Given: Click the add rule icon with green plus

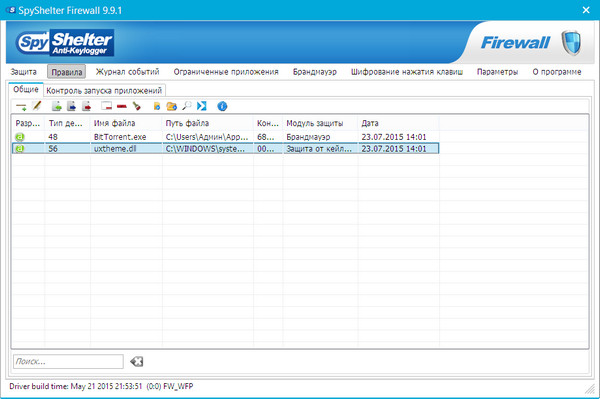Looking at the screenshot, I should 21,106.
